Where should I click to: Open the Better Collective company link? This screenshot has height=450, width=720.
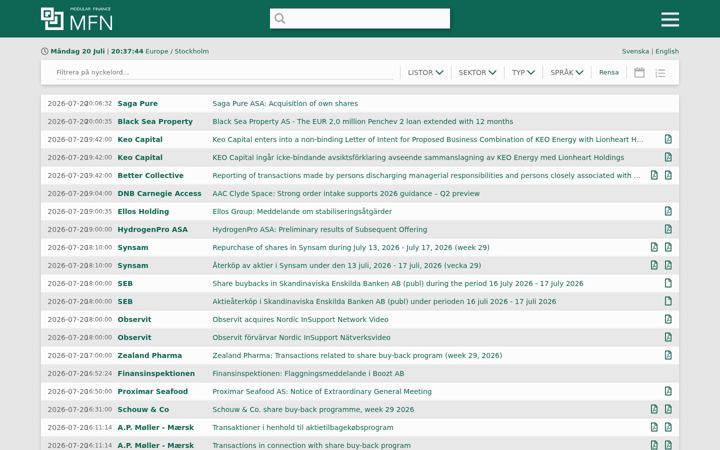pyautogui.click(x=150, y=175)
